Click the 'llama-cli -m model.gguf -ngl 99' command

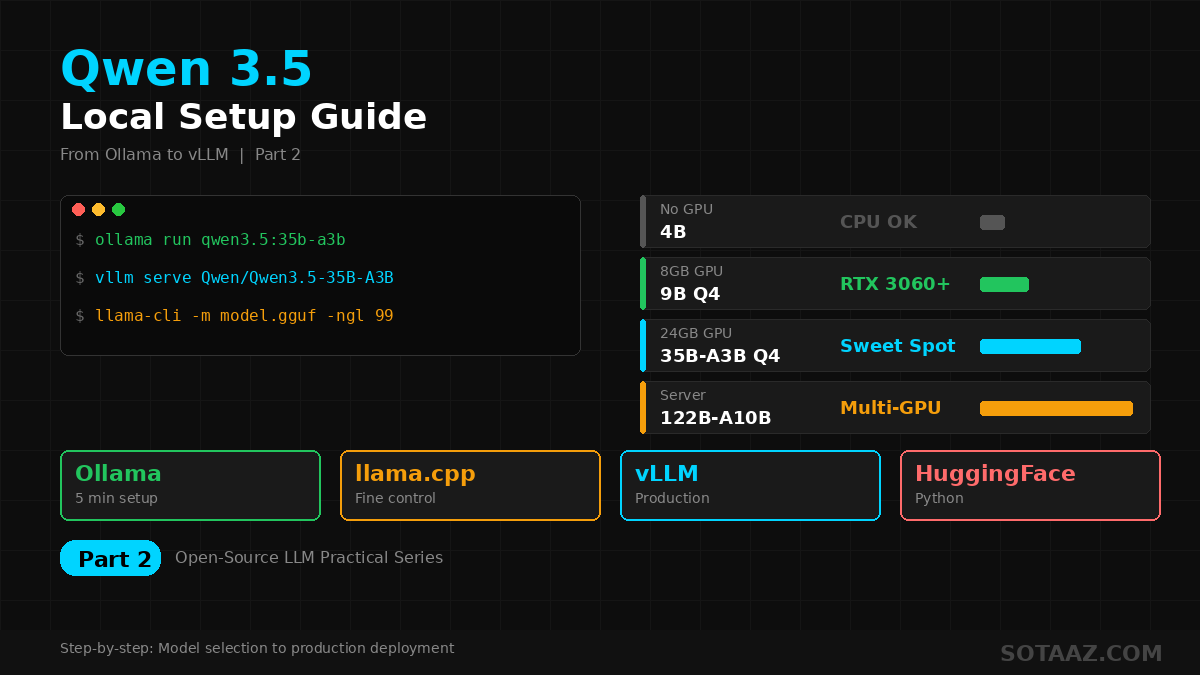coord(244,316)
